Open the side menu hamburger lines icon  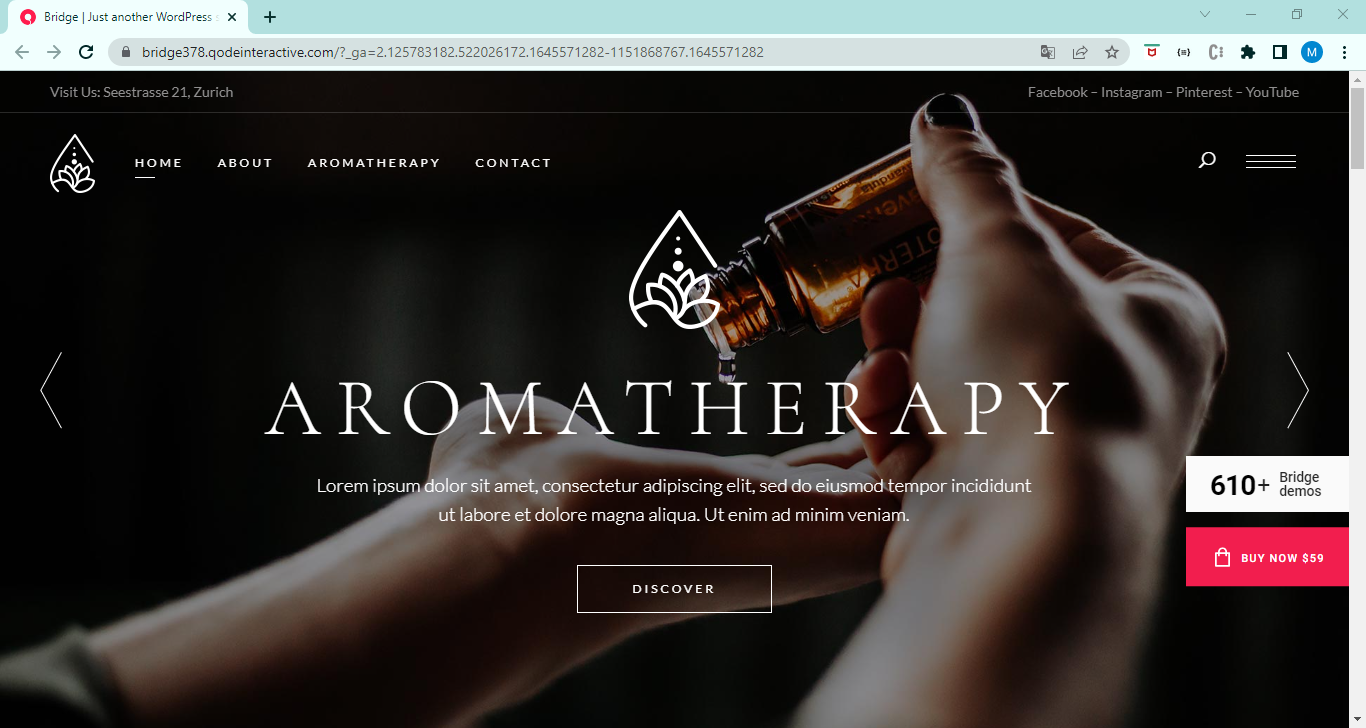click(x=1271, y=161)
